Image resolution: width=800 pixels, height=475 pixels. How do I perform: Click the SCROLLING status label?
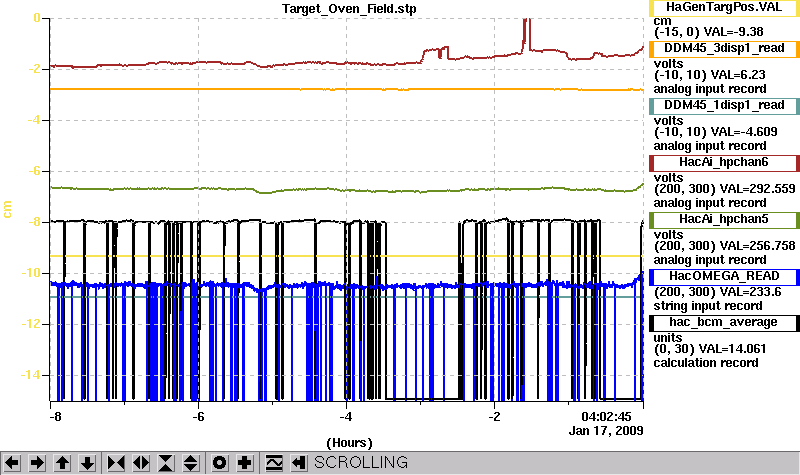coord(361,462)
